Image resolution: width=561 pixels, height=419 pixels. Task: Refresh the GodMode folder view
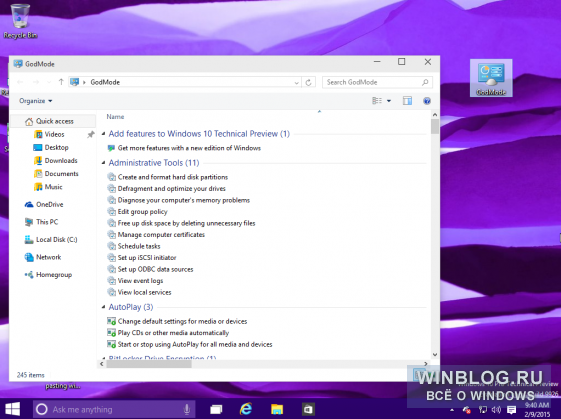(x=308, y=82)
